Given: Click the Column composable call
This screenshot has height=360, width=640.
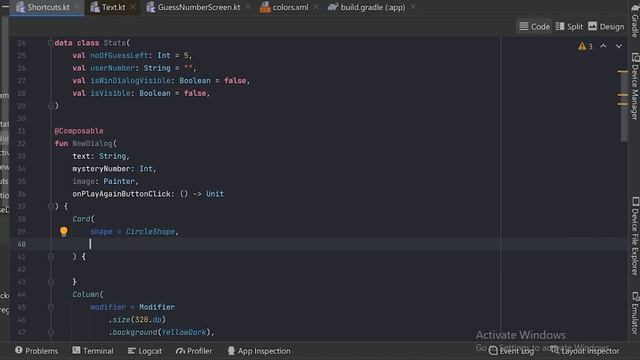Looking at the screenshot, I should (x=86, y=294).
